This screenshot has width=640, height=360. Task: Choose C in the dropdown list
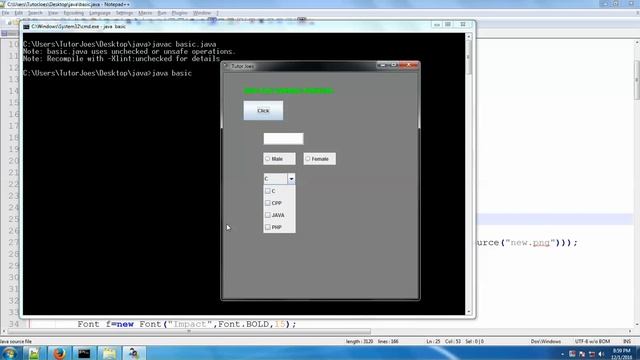(x=279, y=191)
